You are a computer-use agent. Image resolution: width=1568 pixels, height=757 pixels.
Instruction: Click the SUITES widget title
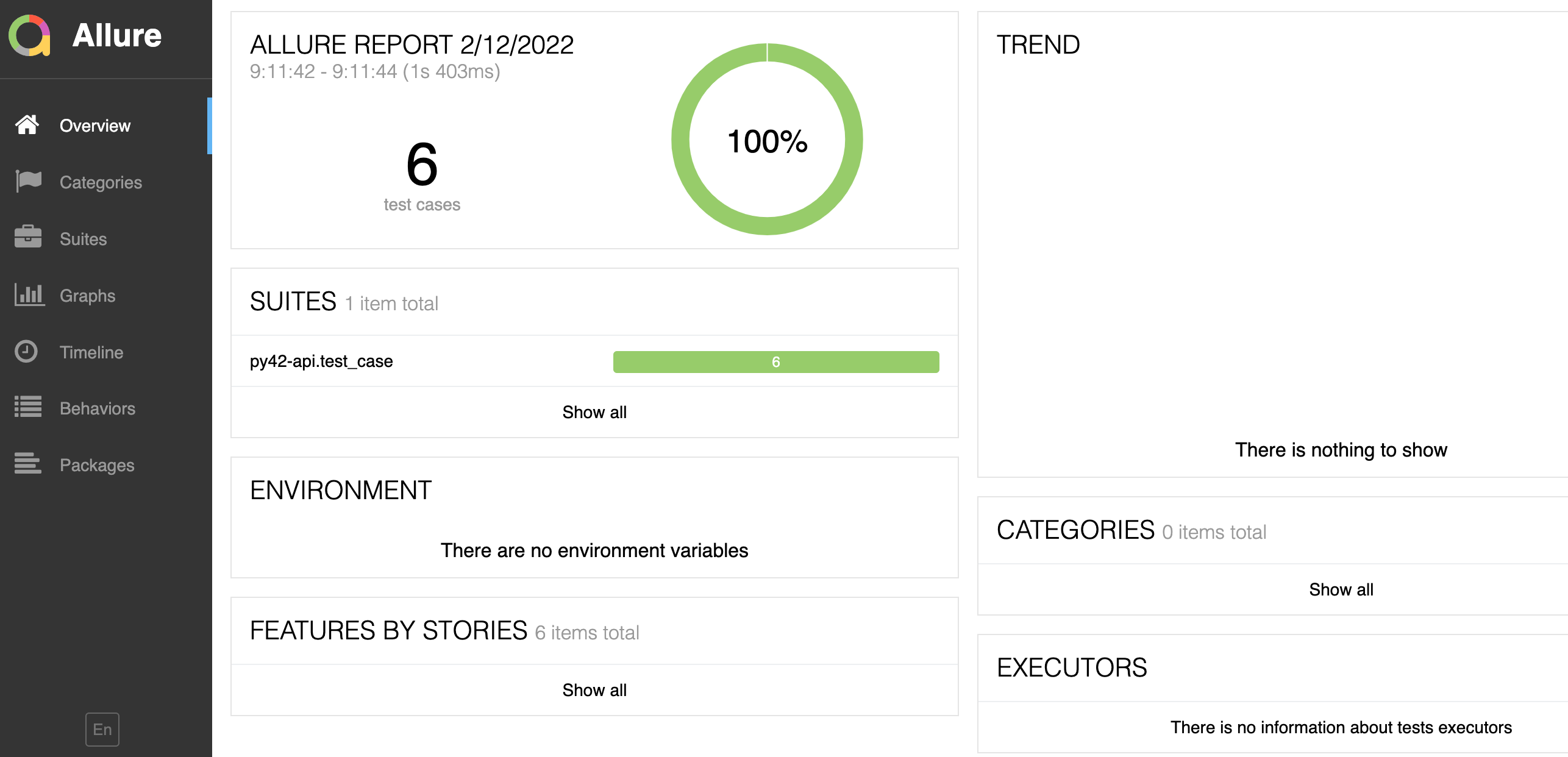coord(293,302)
